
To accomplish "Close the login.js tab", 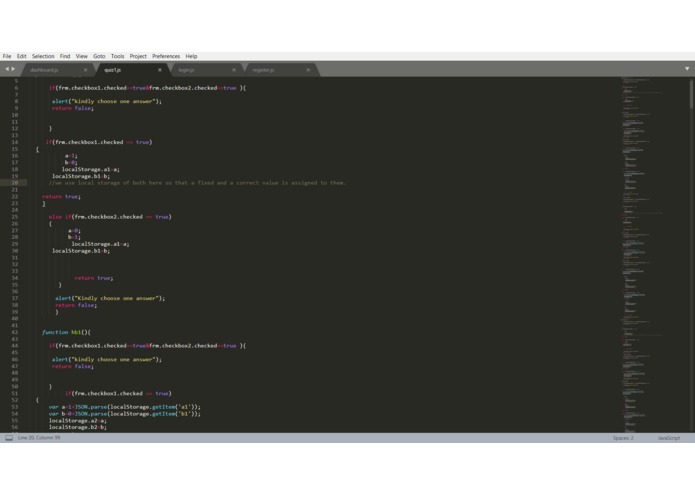I will click(234, 70).
